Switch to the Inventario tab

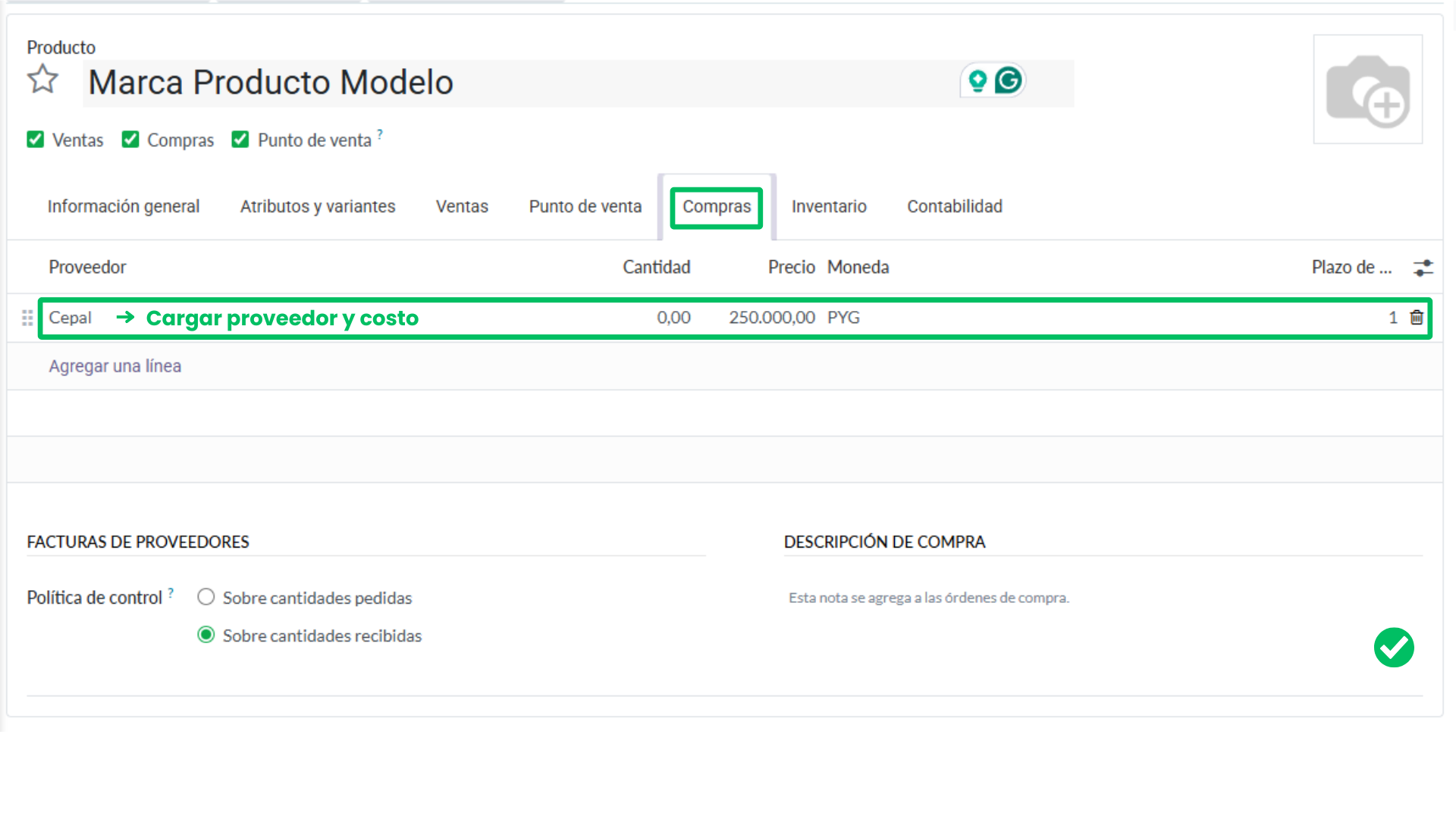pyautogui.click(x=829, y=206)
